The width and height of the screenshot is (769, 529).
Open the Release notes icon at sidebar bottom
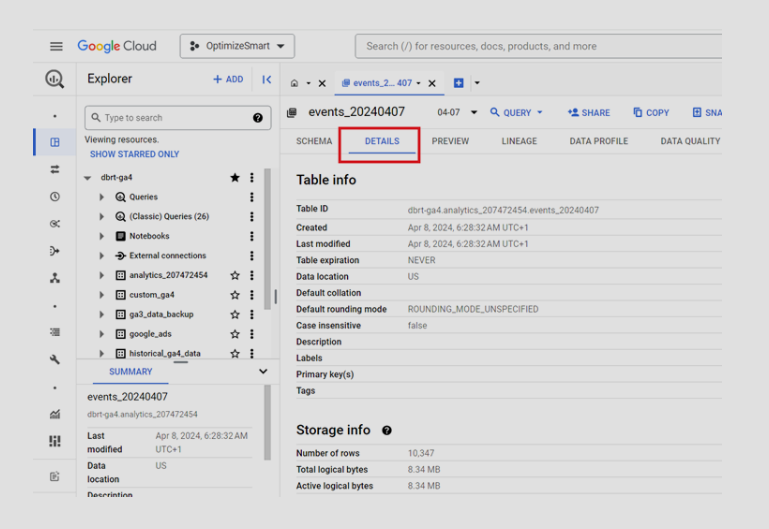[x=54, y=476]
